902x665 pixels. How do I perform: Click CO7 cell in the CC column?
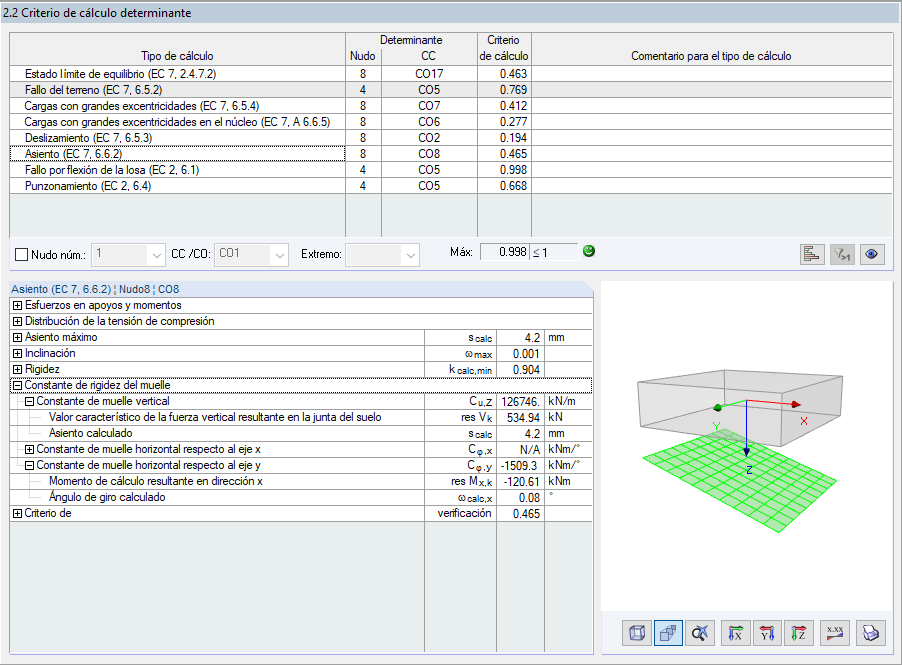[x=429, y=106]
